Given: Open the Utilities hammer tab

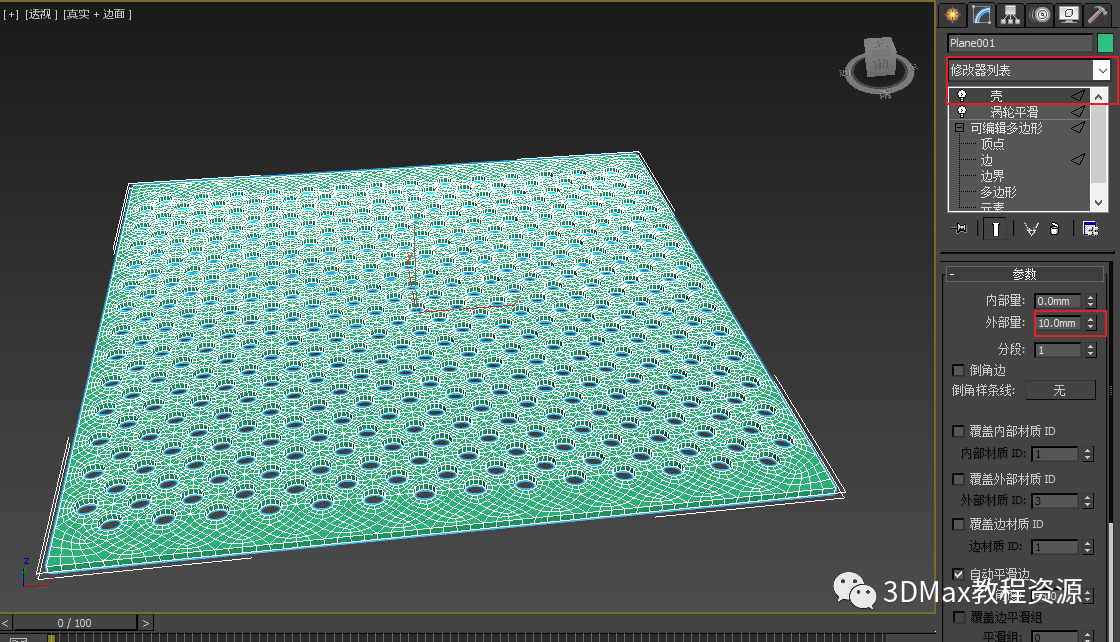Looking at the screenshot, I should coord(1097,15).
